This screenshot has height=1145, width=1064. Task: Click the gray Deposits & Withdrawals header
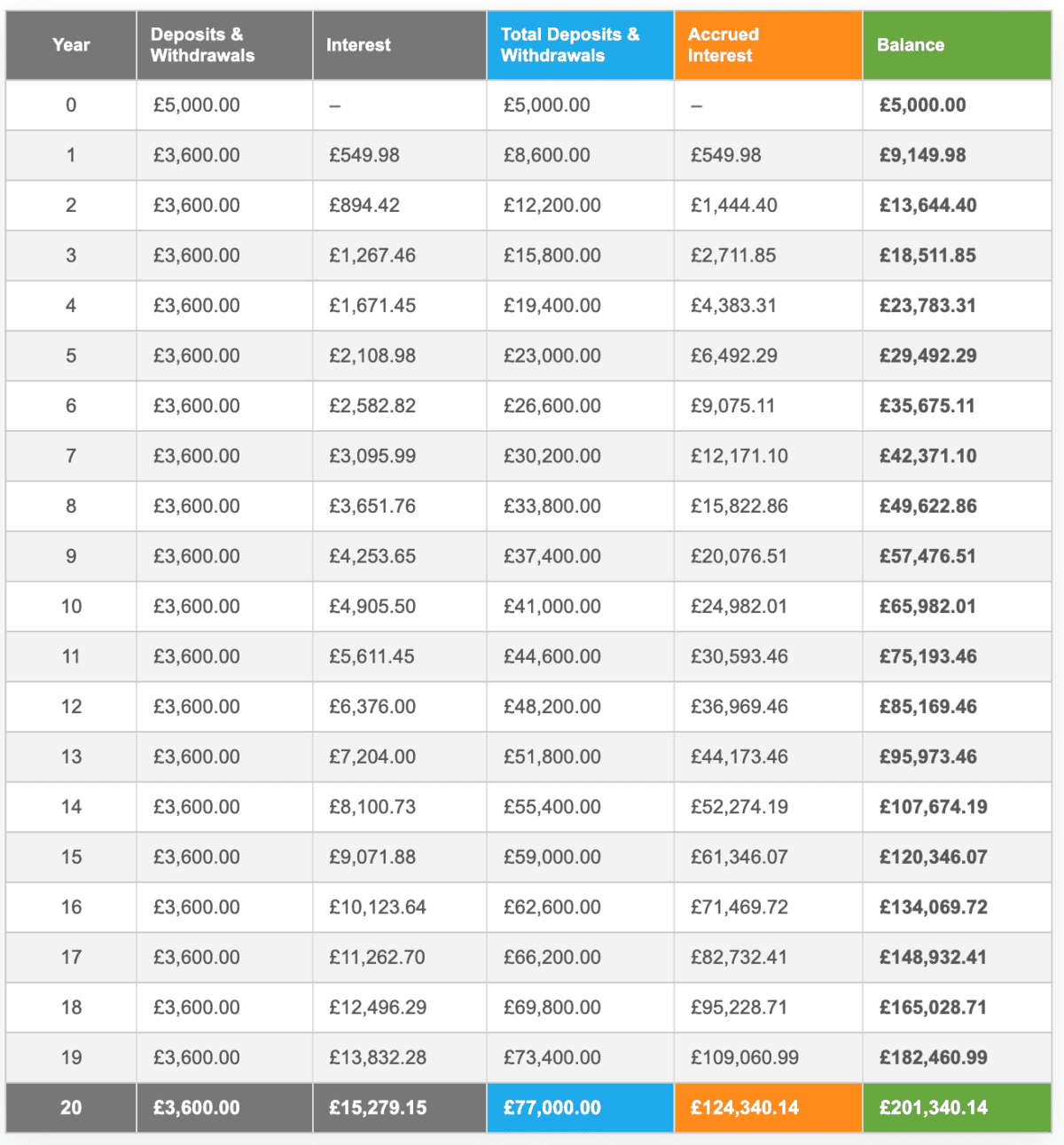202,45
